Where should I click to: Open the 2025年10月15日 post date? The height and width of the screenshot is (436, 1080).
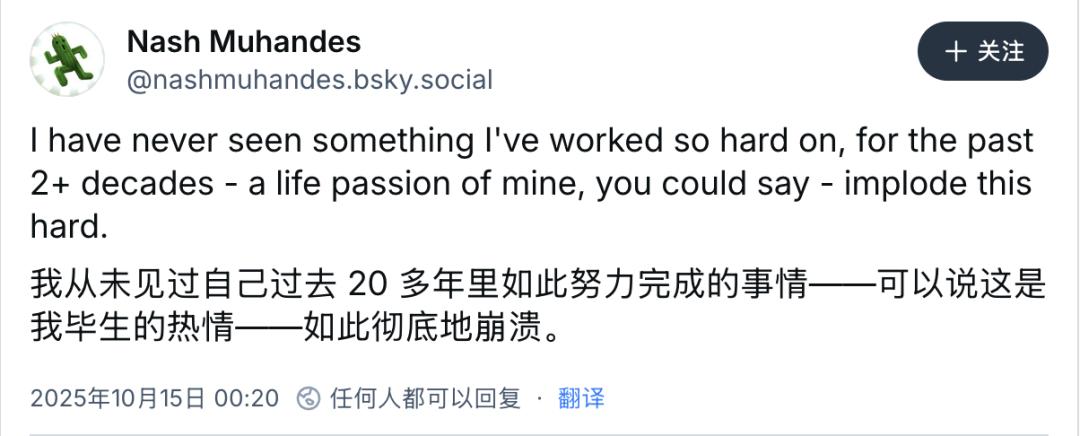tap(118, 398)
